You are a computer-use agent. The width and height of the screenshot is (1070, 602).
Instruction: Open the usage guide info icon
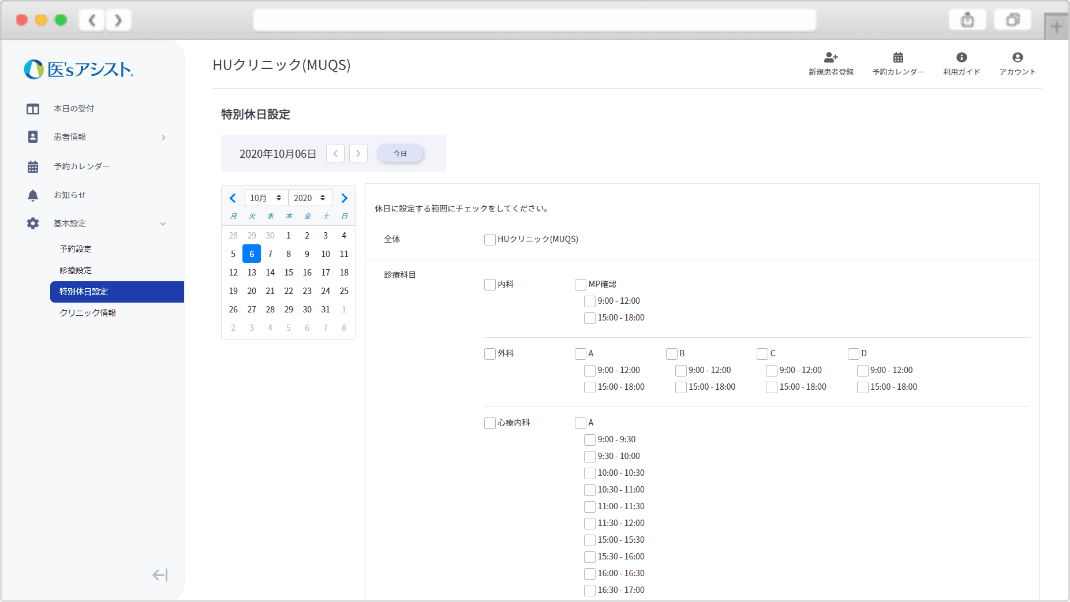coord(961,58)
